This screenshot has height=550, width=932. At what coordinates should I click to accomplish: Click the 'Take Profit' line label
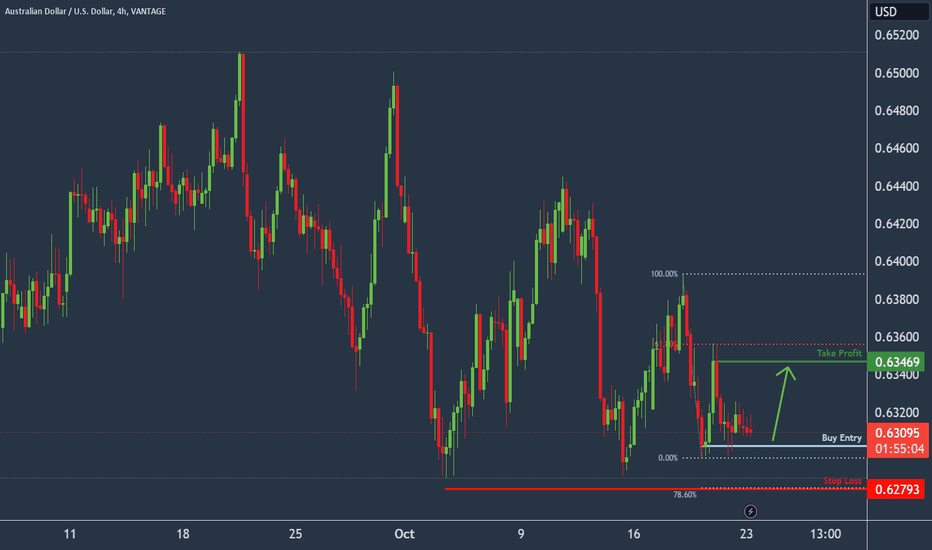pos(839,353)
